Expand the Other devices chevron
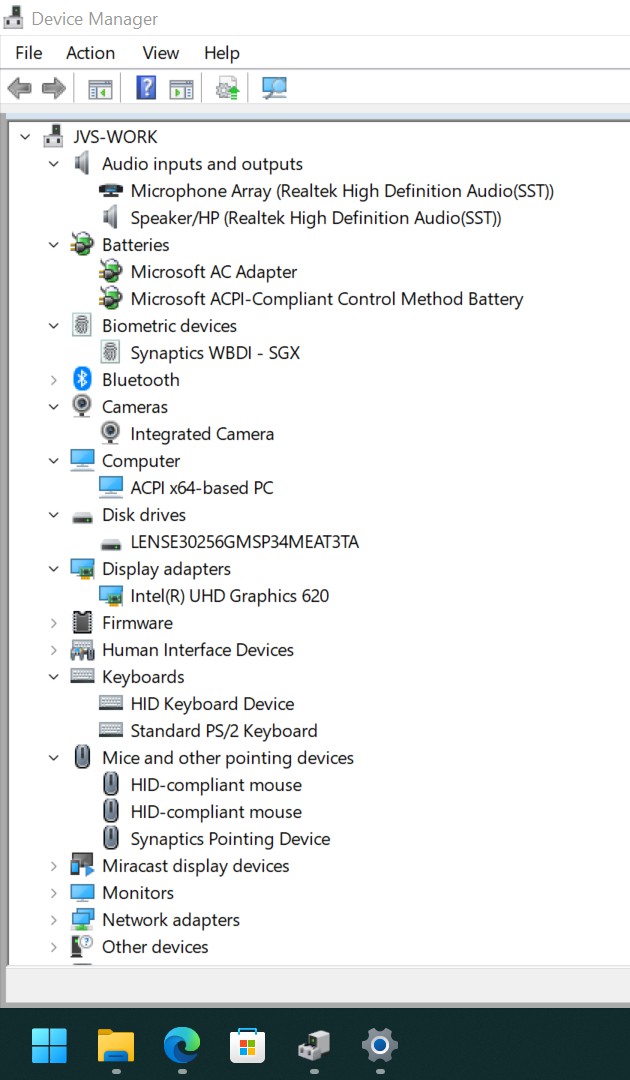The height and width of the screenshot is (1080, 630). tap(54, 946)
